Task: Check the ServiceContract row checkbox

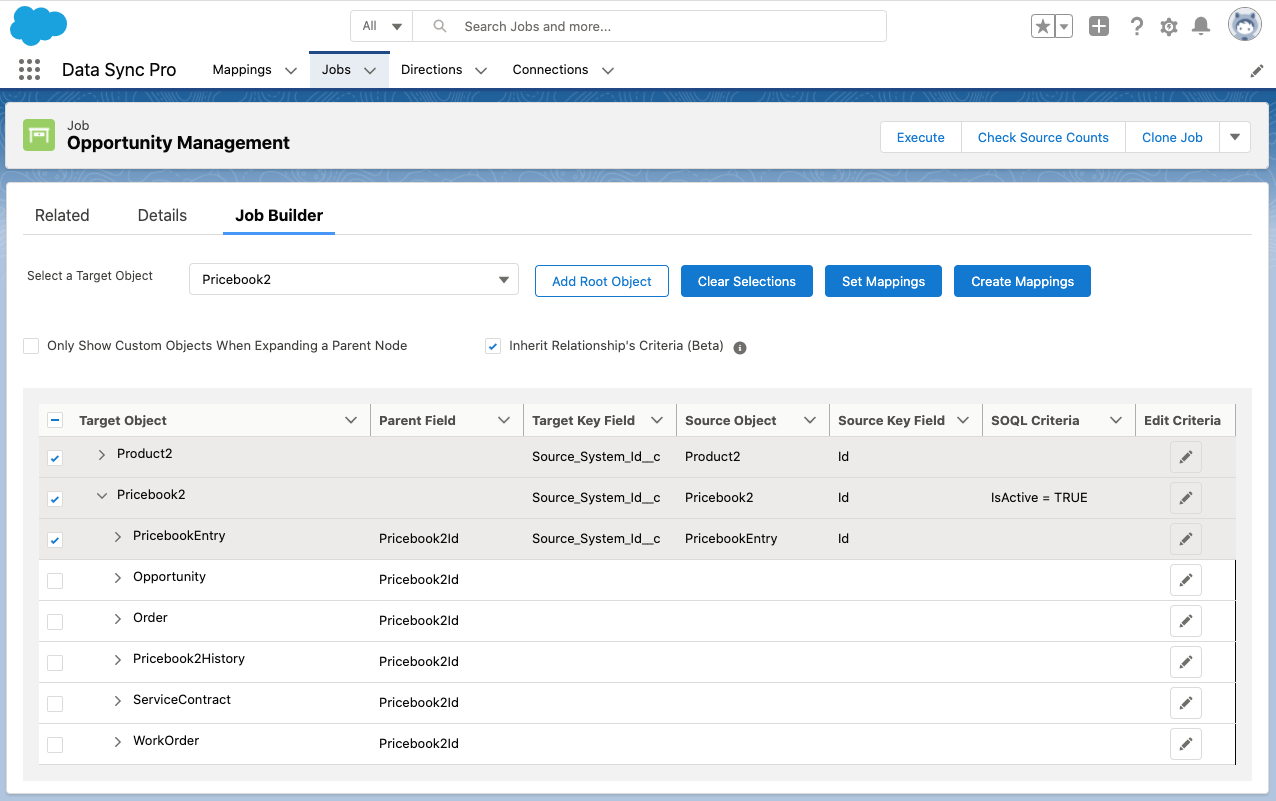Action: [55, 704]
